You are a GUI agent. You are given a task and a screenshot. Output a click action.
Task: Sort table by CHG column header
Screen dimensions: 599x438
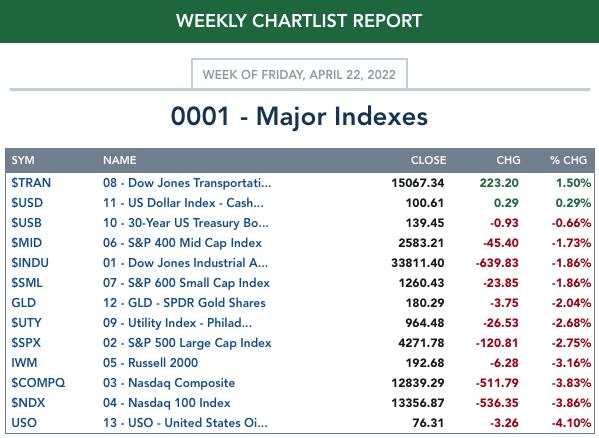508,160
